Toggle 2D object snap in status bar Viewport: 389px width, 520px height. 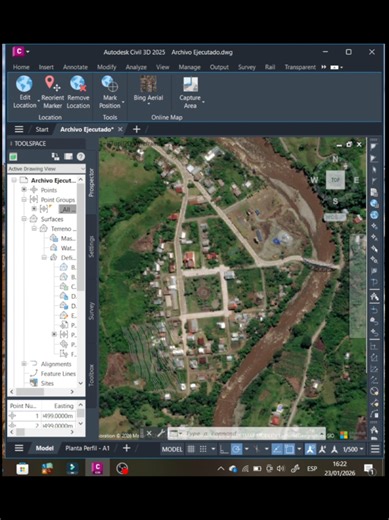[x=289, y=449]
